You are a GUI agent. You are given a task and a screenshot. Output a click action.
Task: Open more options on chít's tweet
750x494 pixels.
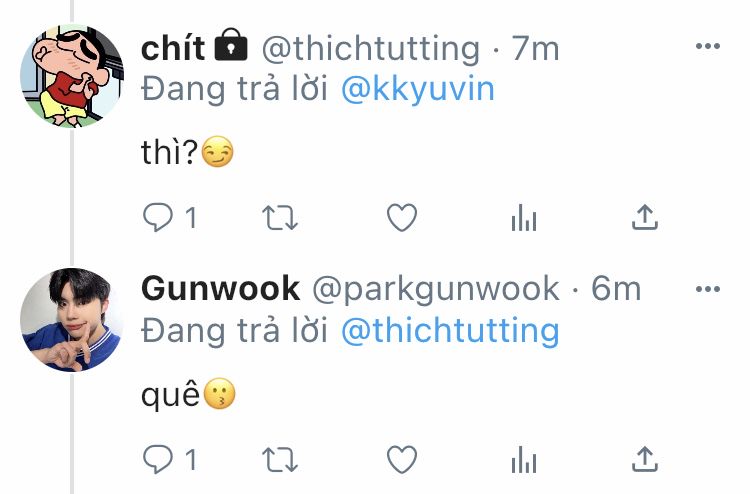coord(707,46)
